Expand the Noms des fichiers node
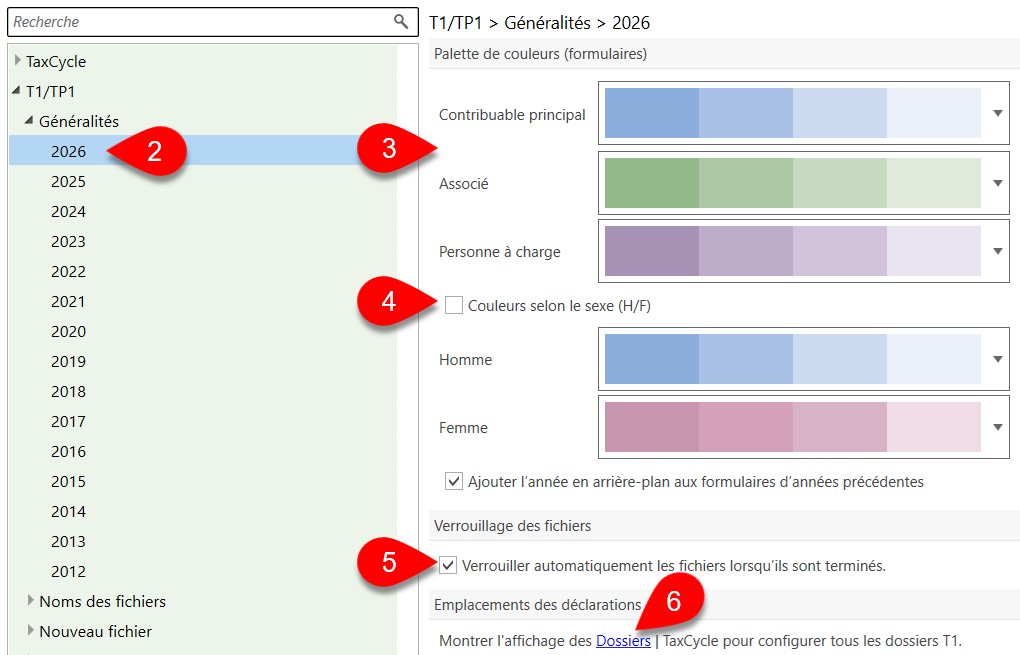The width and height of the screenshot is (1020, 655). pos(31,600)
